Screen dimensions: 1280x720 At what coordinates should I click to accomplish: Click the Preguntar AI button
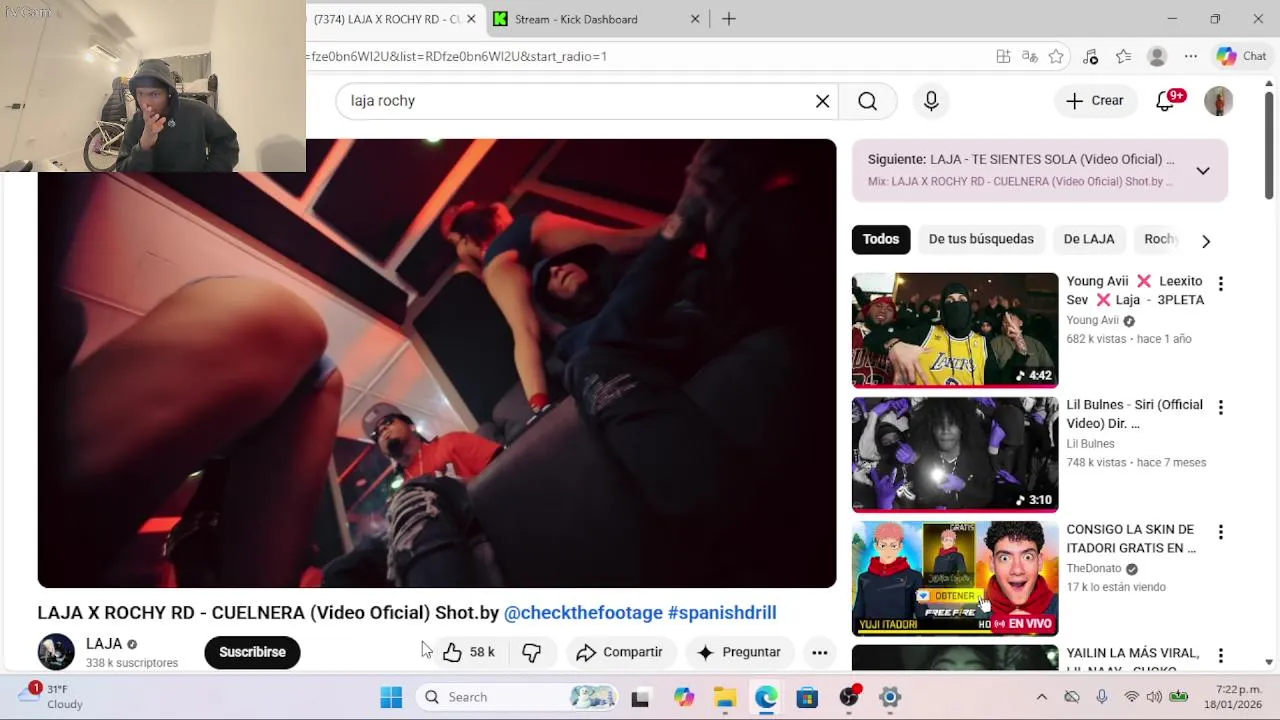739,652
